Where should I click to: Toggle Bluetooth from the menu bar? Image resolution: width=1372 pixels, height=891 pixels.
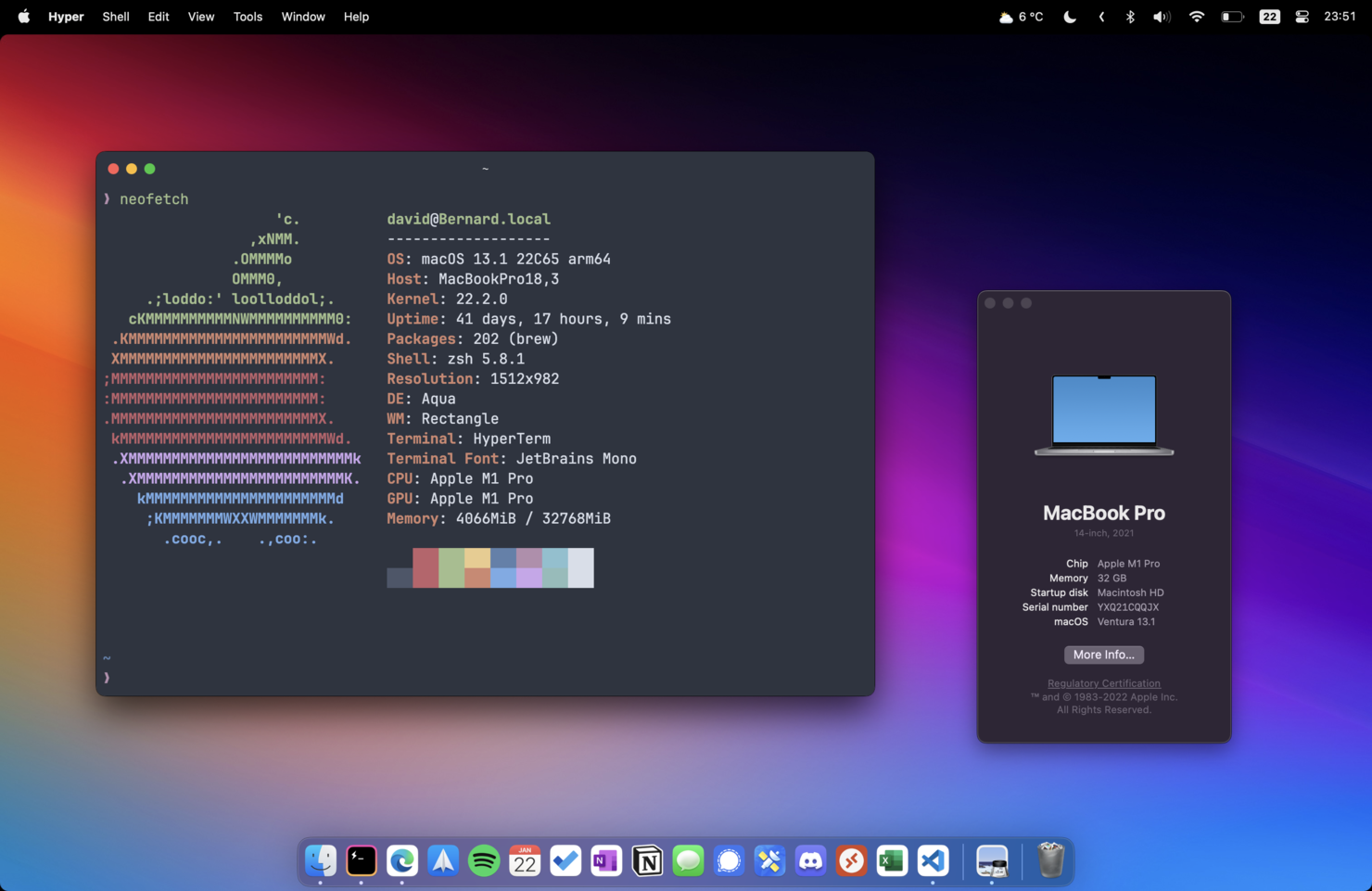1129,16
